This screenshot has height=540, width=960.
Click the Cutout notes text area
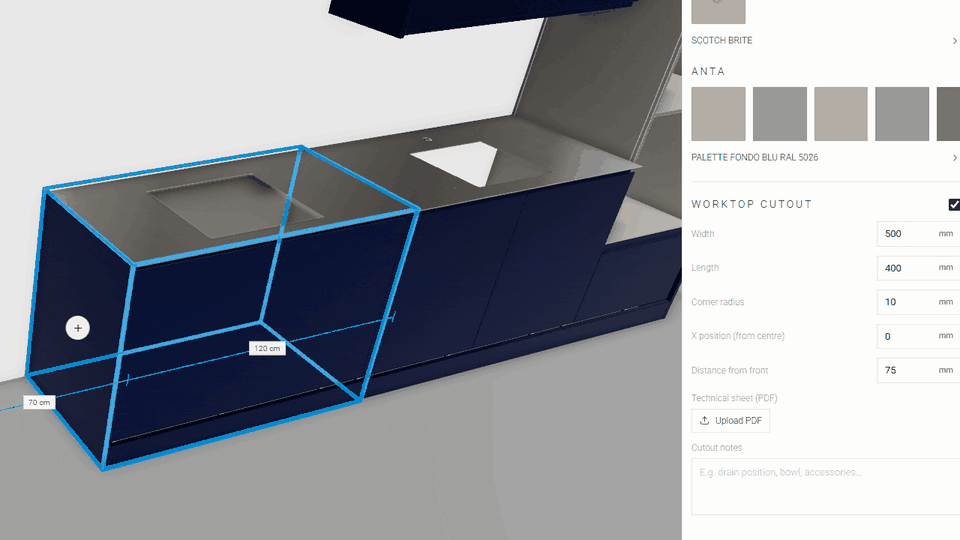click(x=825, y=487)
